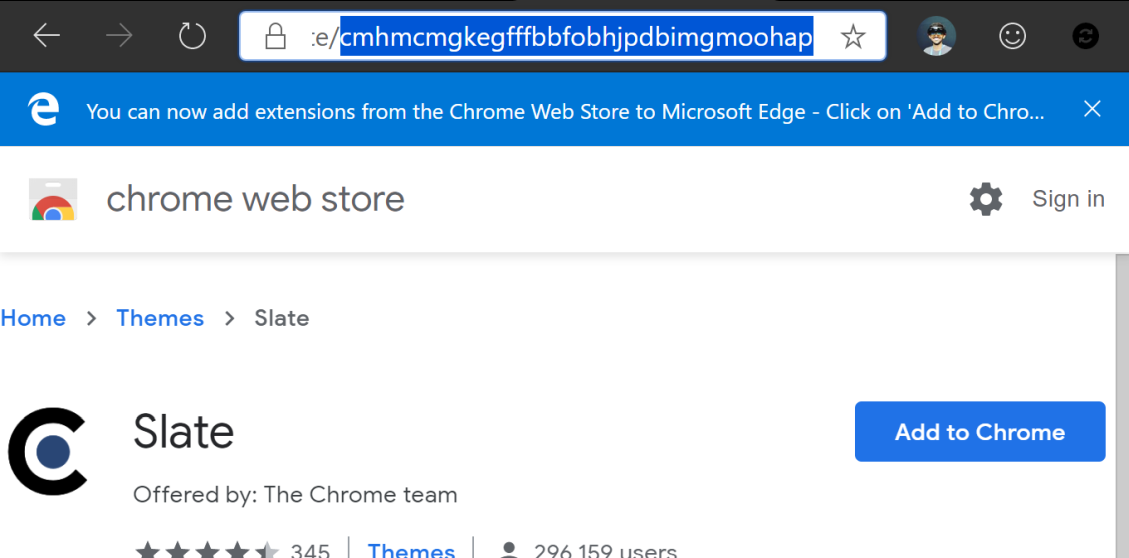Click the black circular sync icon
Image resolution: width=1129 pixels, height=558 pixels.
1085,37
